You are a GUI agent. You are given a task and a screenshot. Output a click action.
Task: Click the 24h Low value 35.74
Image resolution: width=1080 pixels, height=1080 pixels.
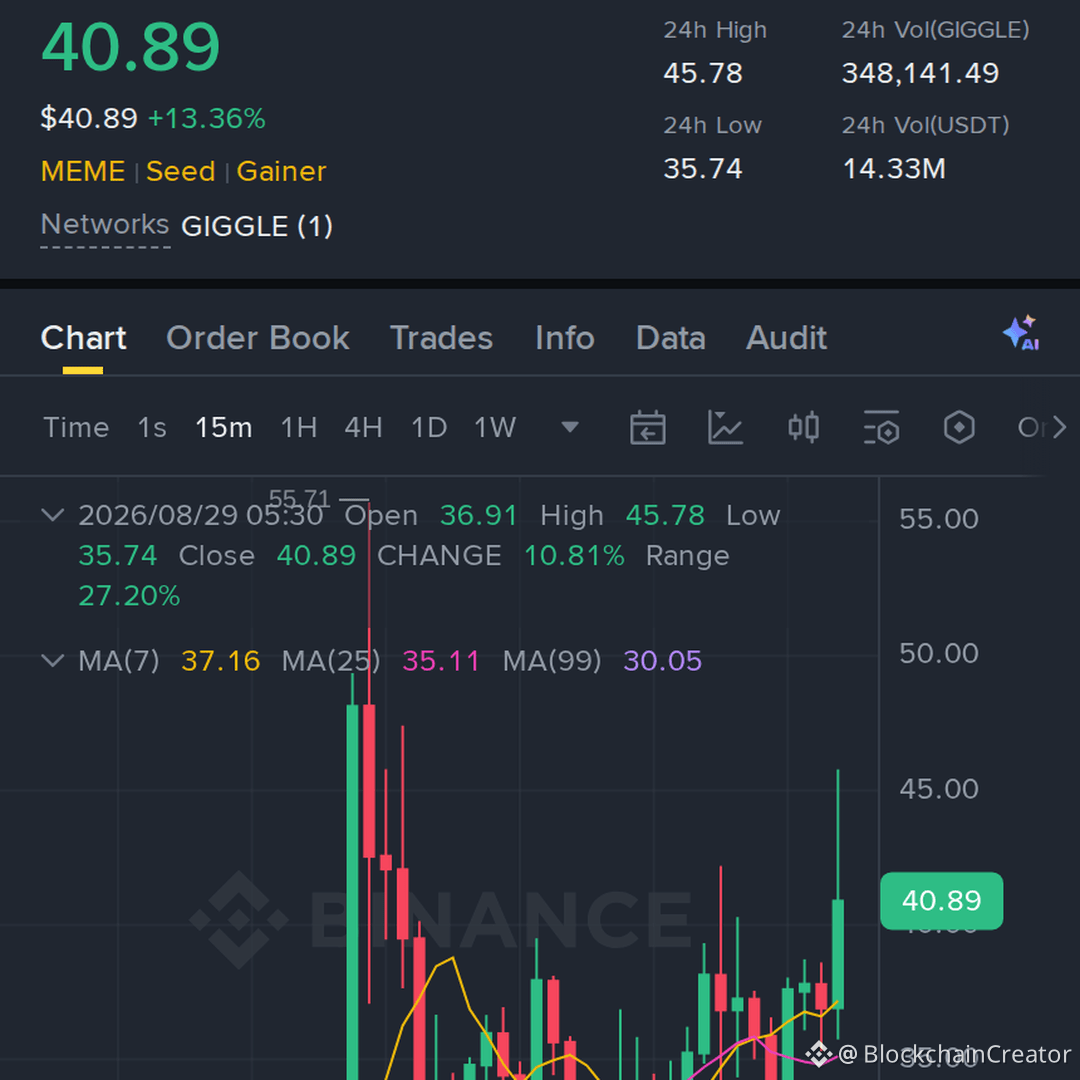coord(703,169)
